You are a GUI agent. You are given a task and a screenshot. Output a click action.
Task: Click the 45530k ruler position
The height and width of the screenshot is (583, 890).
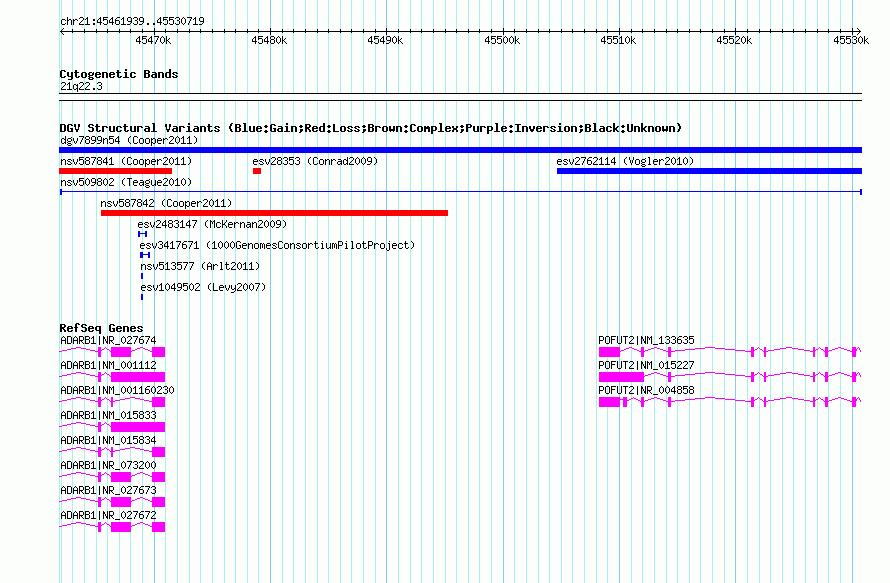[x=851, y=40]
